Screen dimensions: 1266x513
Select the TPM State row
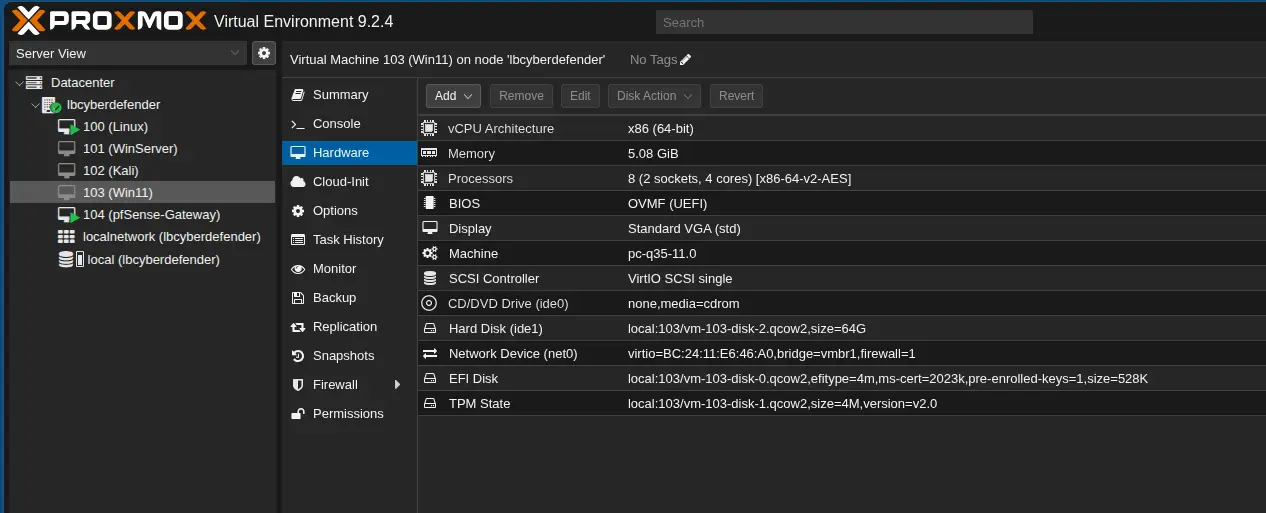[x=842, y=403]
